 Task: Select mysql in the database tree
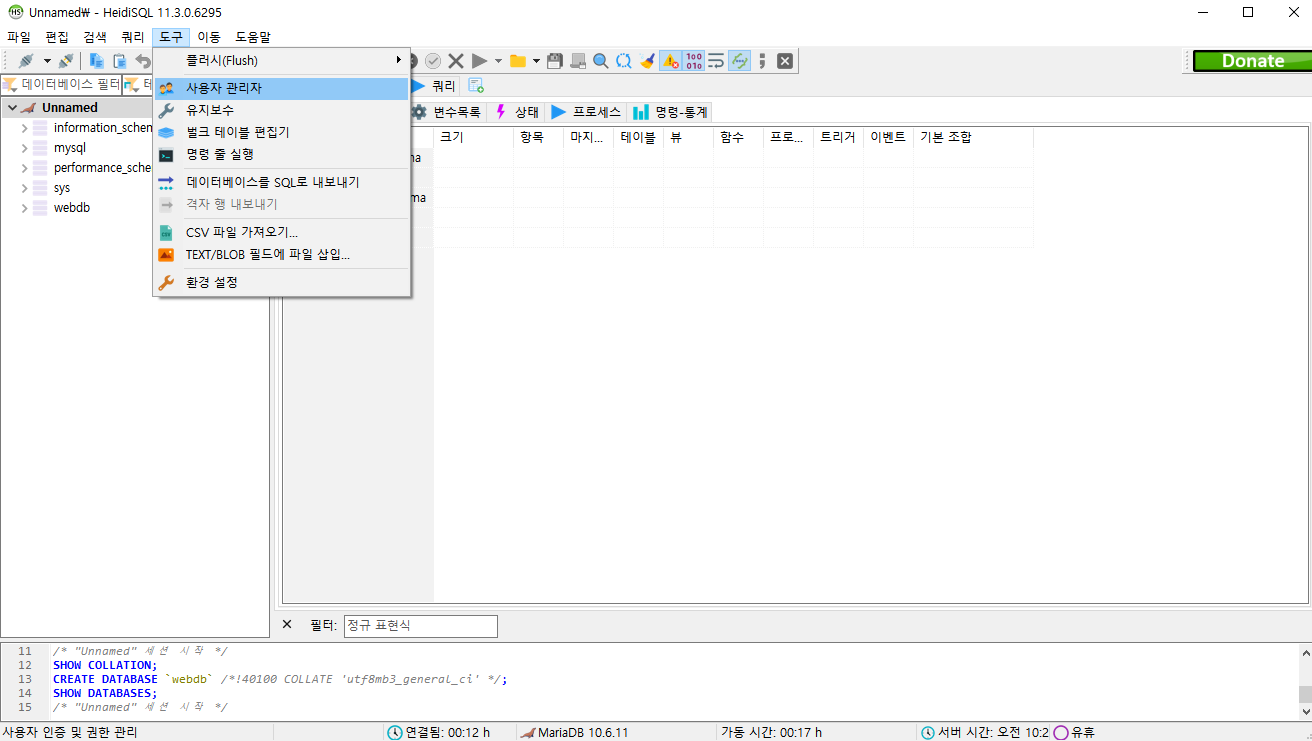70,148
